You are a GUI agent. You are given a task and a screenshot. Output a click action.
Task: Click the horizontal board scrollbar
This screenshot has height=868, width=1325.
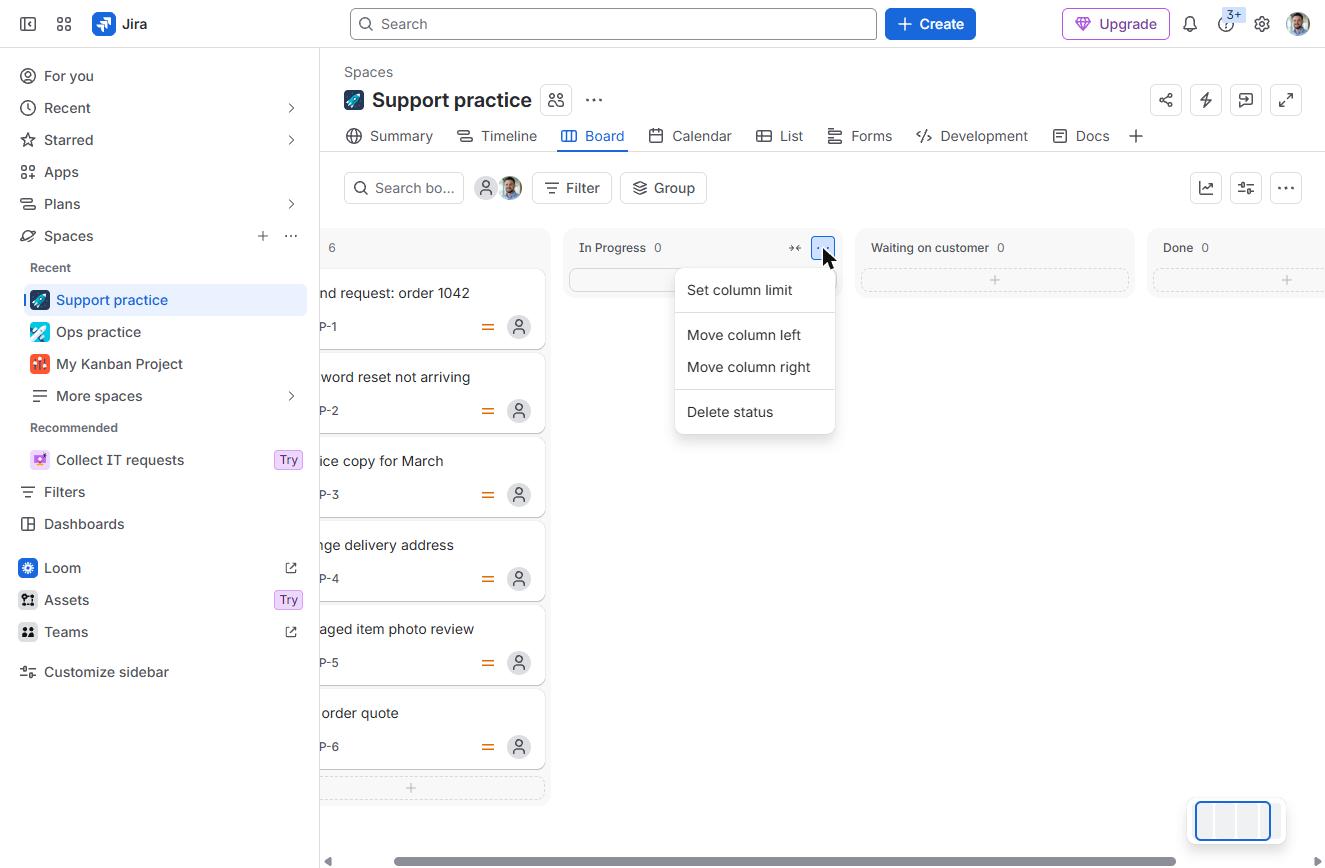tap(785, 861)
